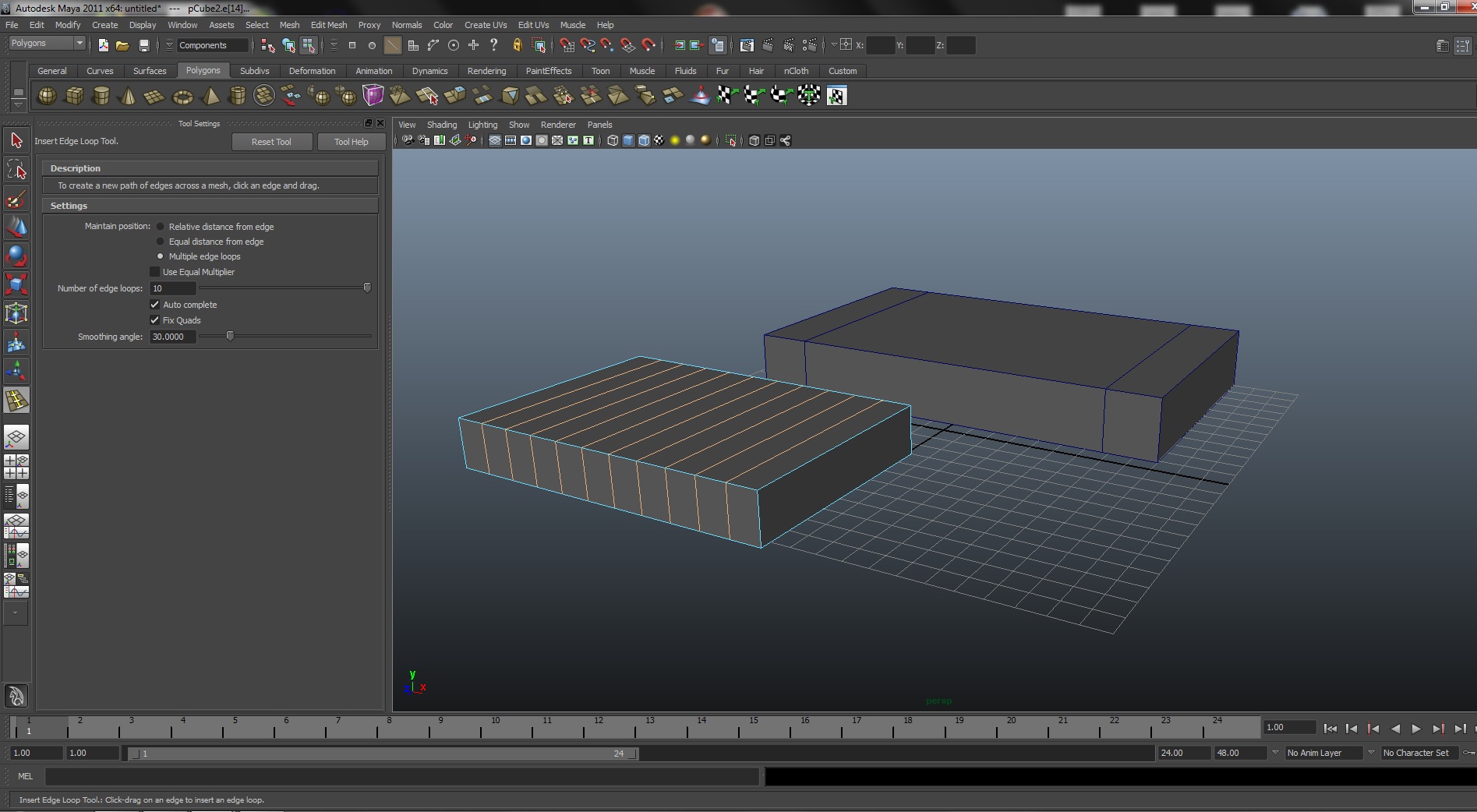Click the Tool Help button
Viewport: 1477px width, 812px height.
(x=351, y=142)
